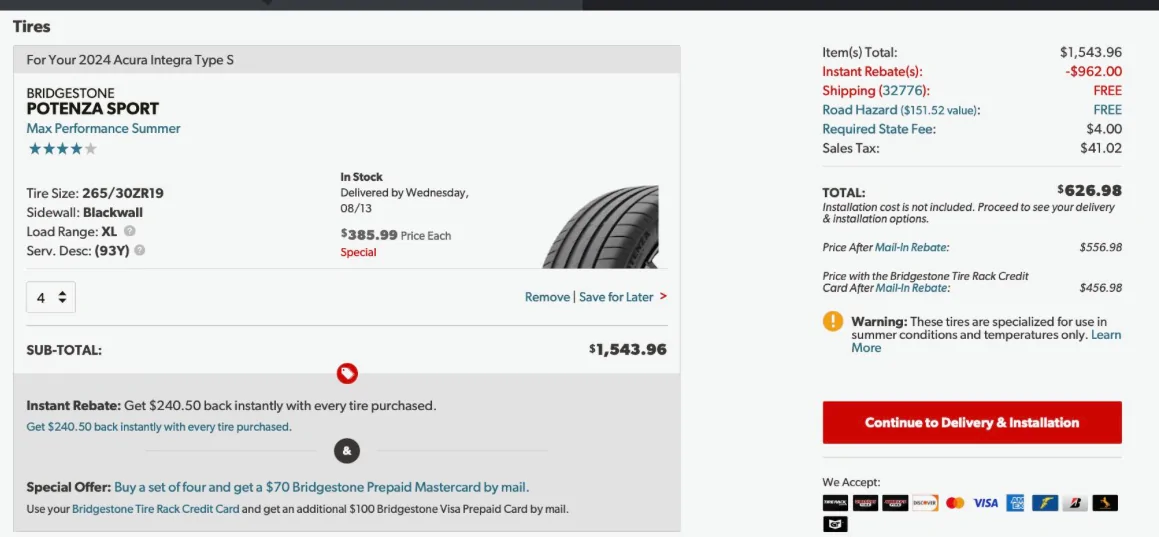Click the $70 Bridgestone Prepaid Mastercard offer link
Viewport: 1159px width, 537px height.
321,488
